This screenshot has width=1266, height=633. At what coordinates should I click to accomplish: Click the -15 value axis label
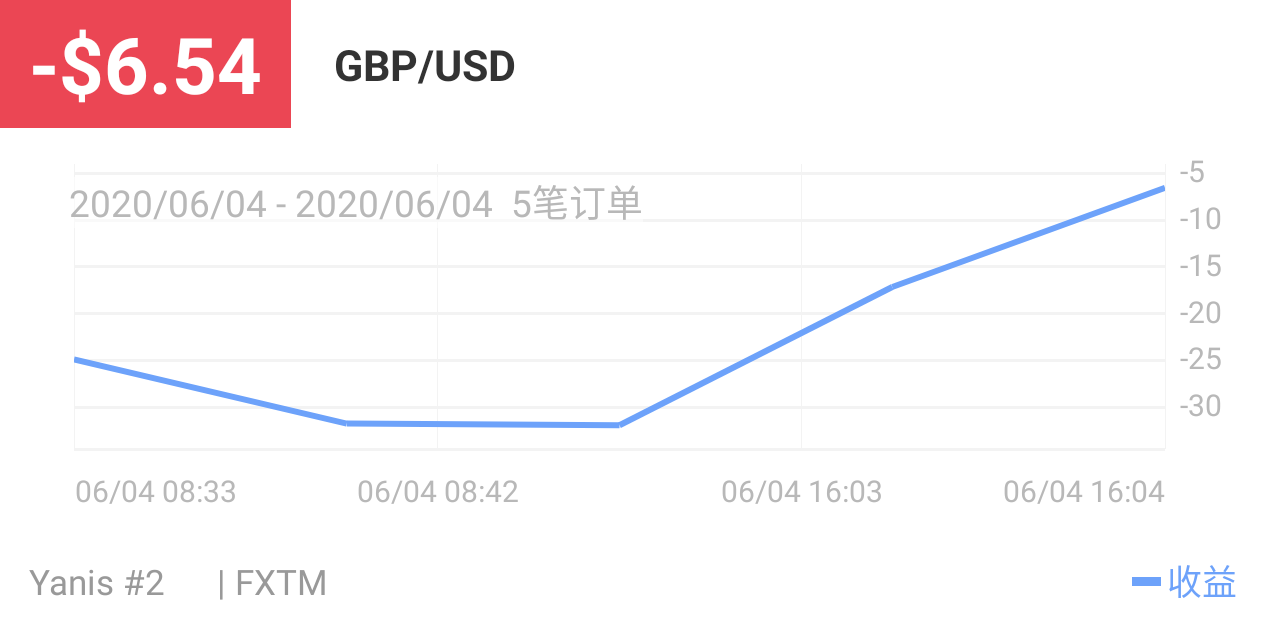1200,266
